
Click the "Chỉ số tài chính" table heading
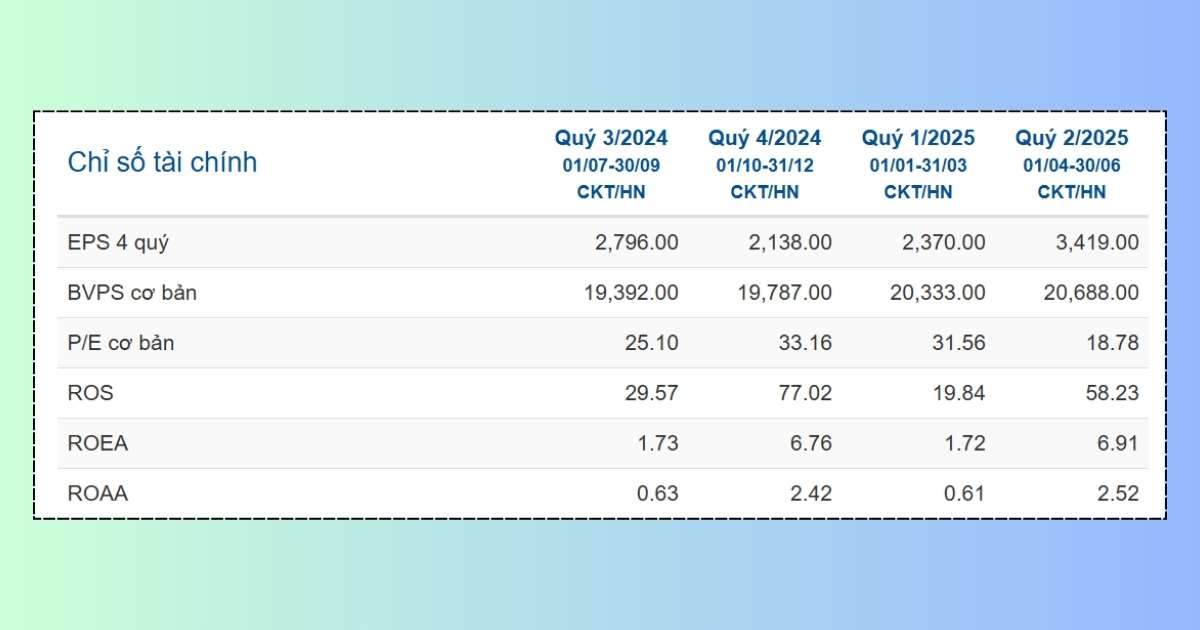coord(162,162)
